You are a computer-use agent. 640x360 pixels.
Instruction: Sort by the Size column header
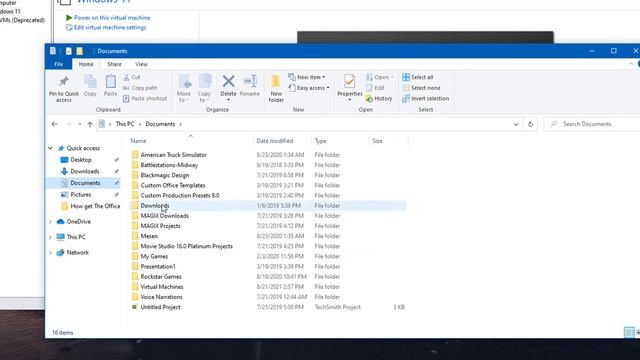(x=378, y=141)
